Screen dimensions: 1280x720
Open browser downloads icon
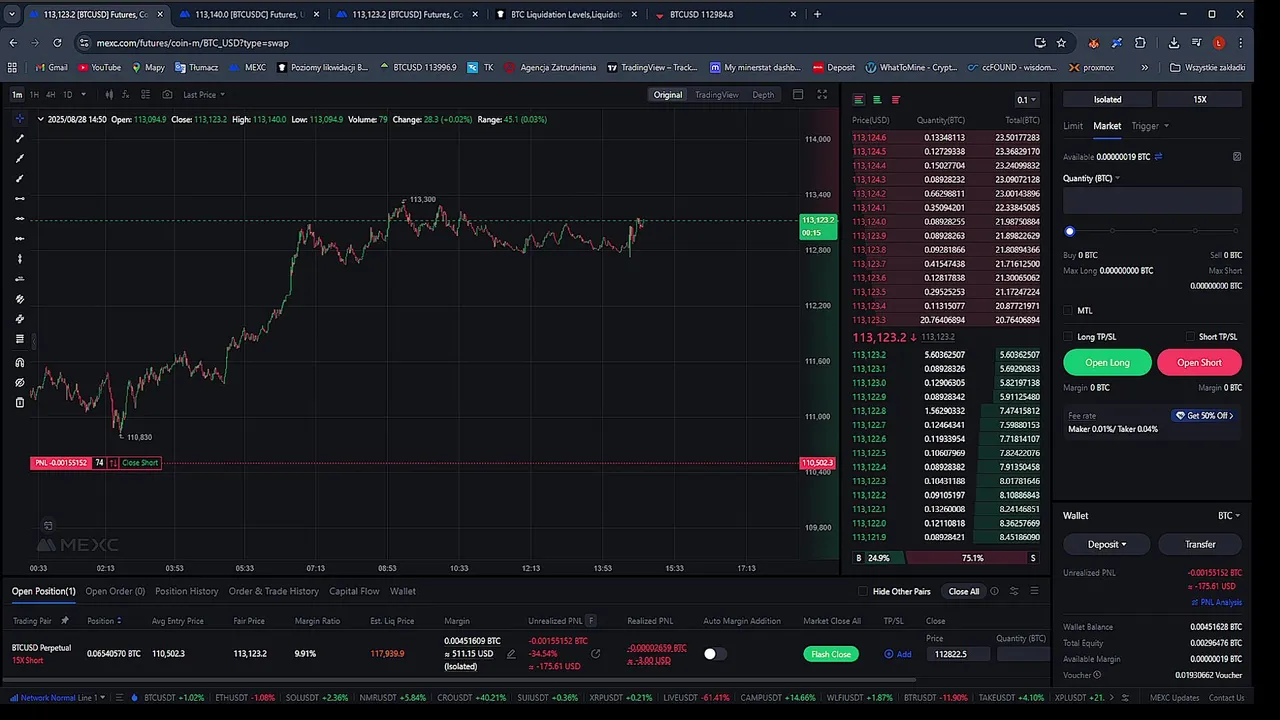[1173, 43]
